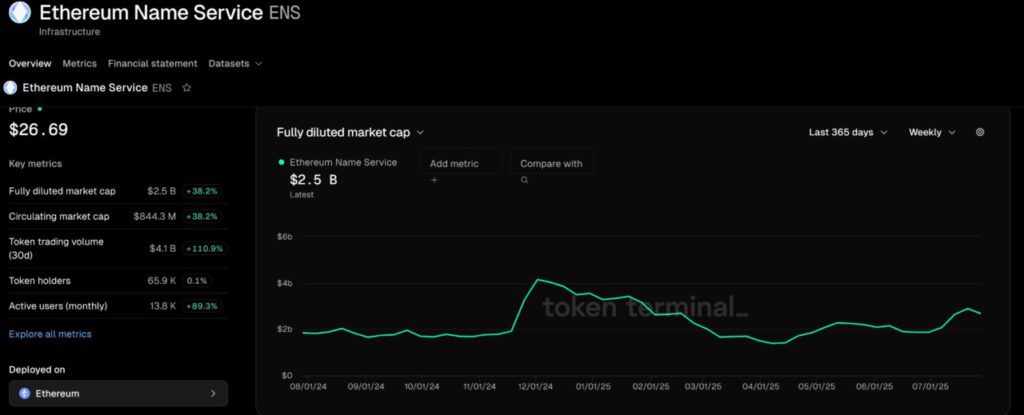Click the green live dot beside Price
1024x415 pixels.
40,108
